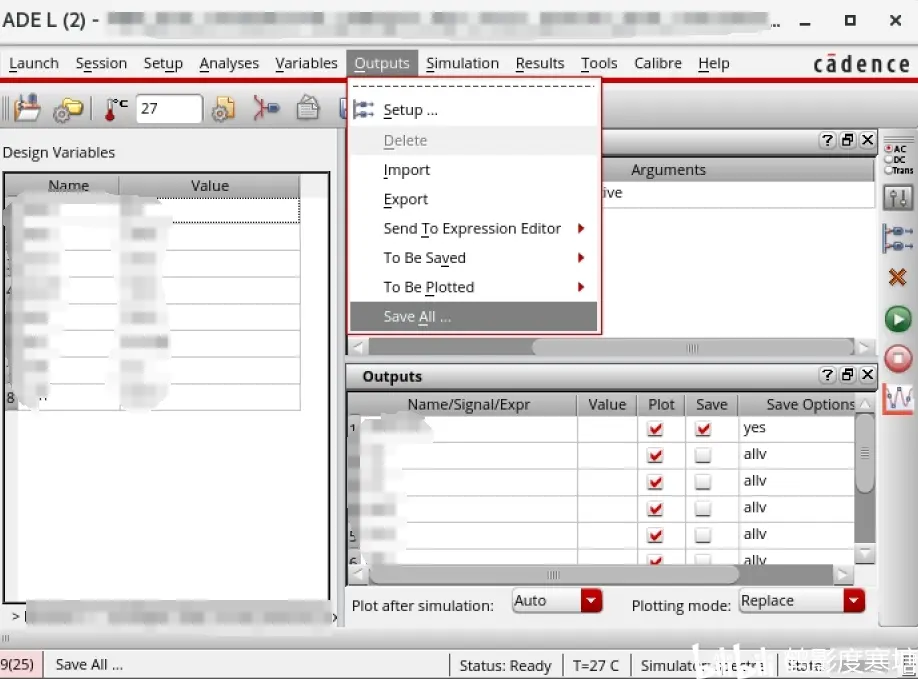
Task: Choose Save All from Outputs menu
Action: pyautogui.click(x=473, y=317)
